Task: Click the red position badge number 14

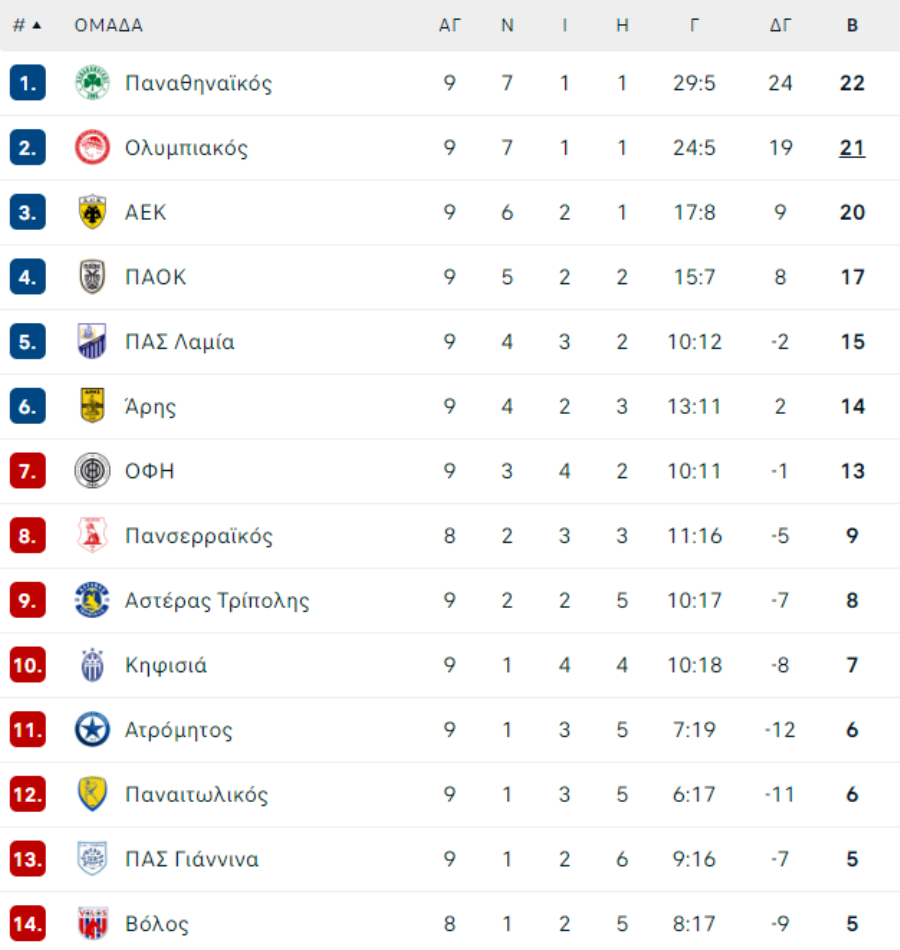Action: tap(27, 923)
